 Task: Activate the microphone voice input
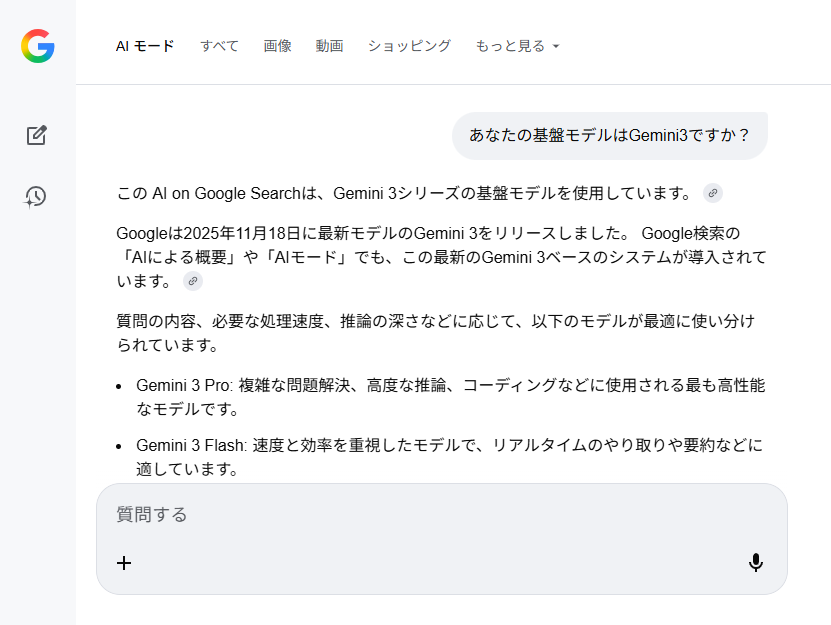tap(756, 563)
